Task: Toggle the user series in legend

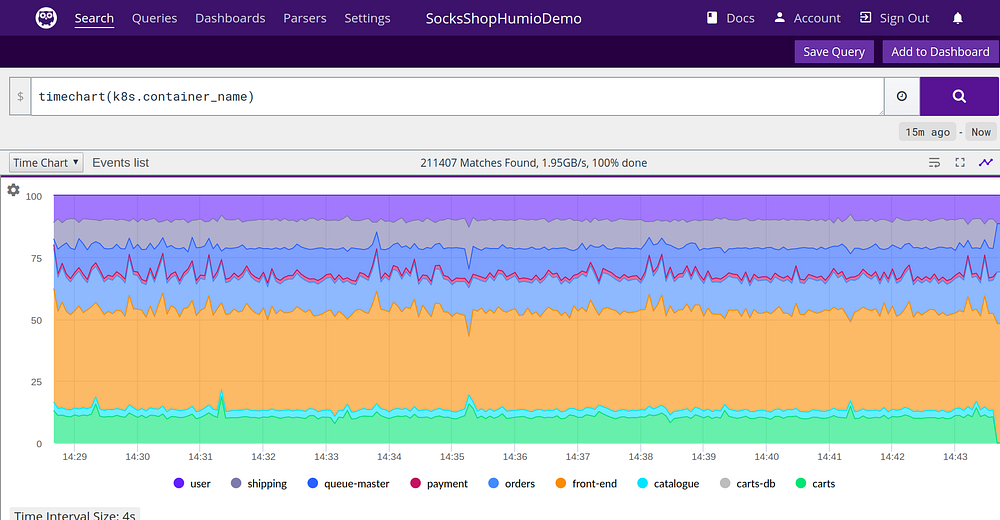Action: point(191,484)
